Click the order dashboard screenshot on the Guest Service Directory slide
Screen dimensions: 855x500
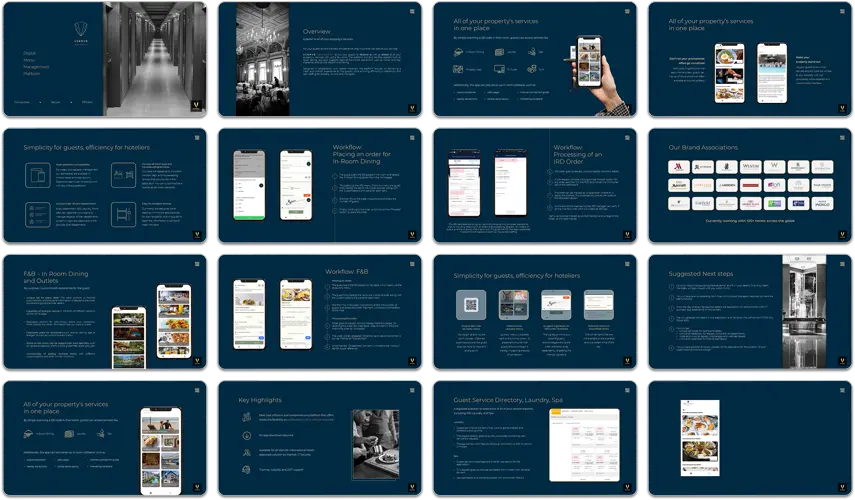tap(585, 445)
